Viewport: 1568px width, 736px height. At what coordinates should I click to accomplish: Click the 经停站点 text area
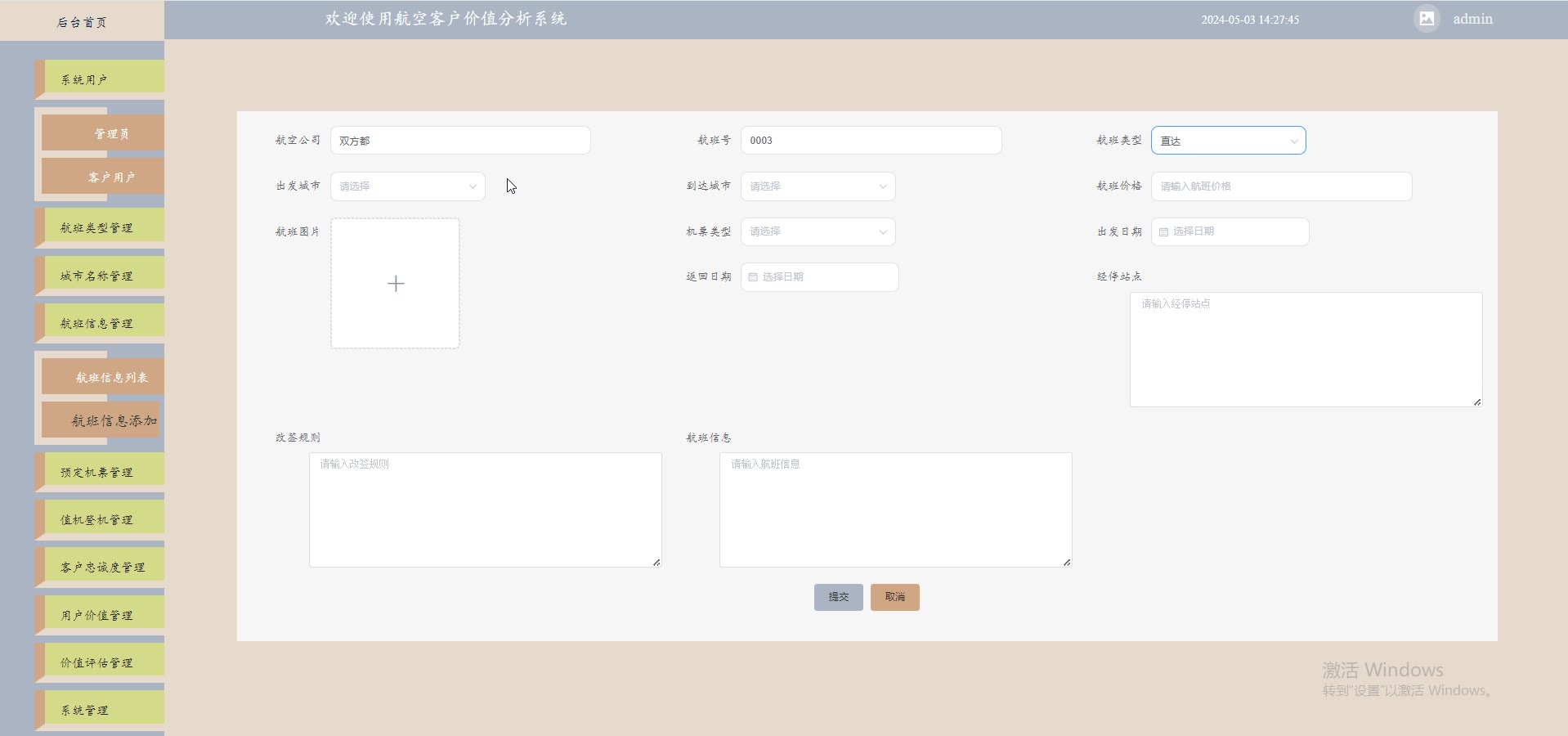coord(1306,349)
